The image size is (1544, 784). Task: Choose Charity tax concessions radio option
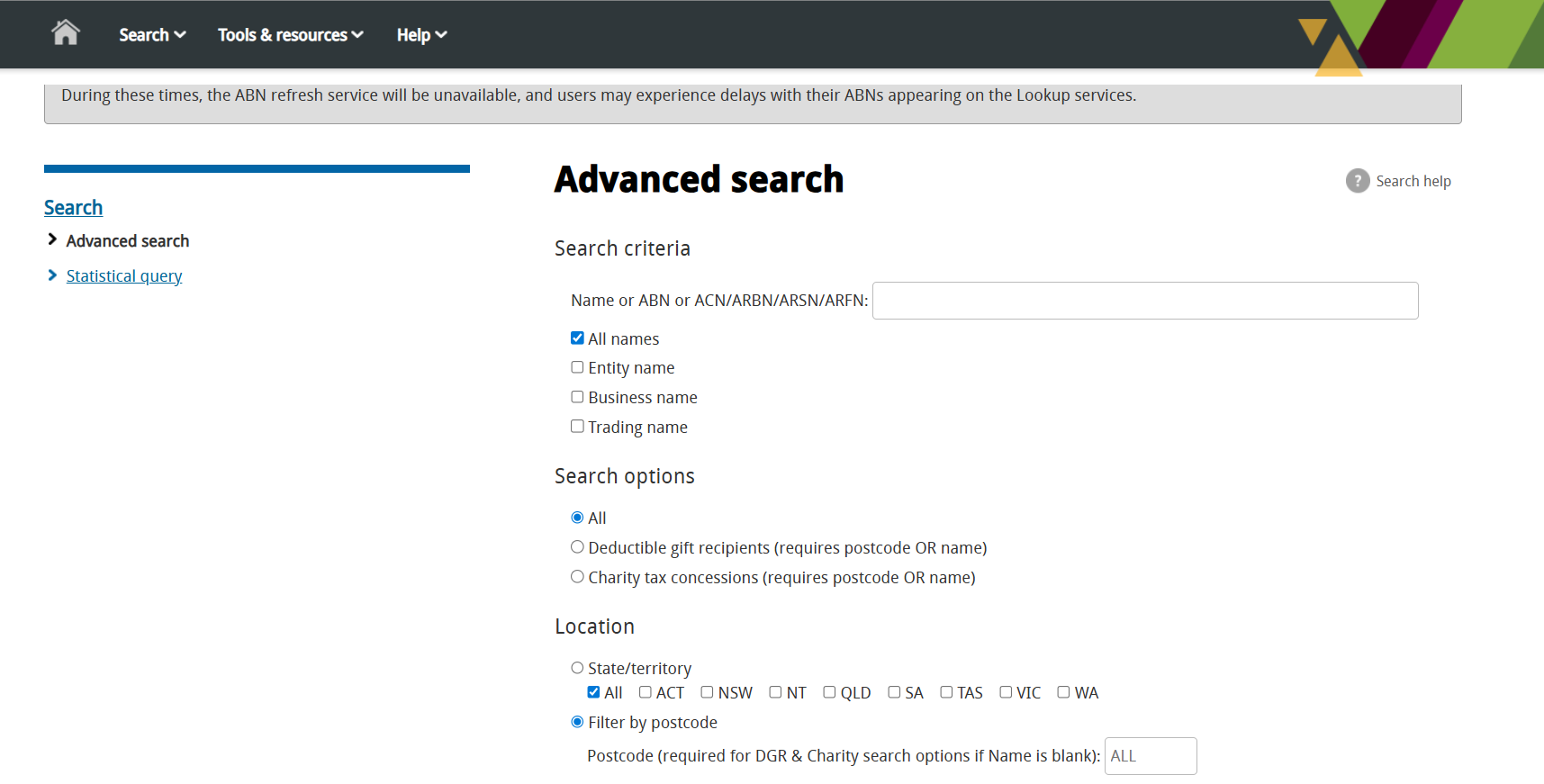point(577,577)
